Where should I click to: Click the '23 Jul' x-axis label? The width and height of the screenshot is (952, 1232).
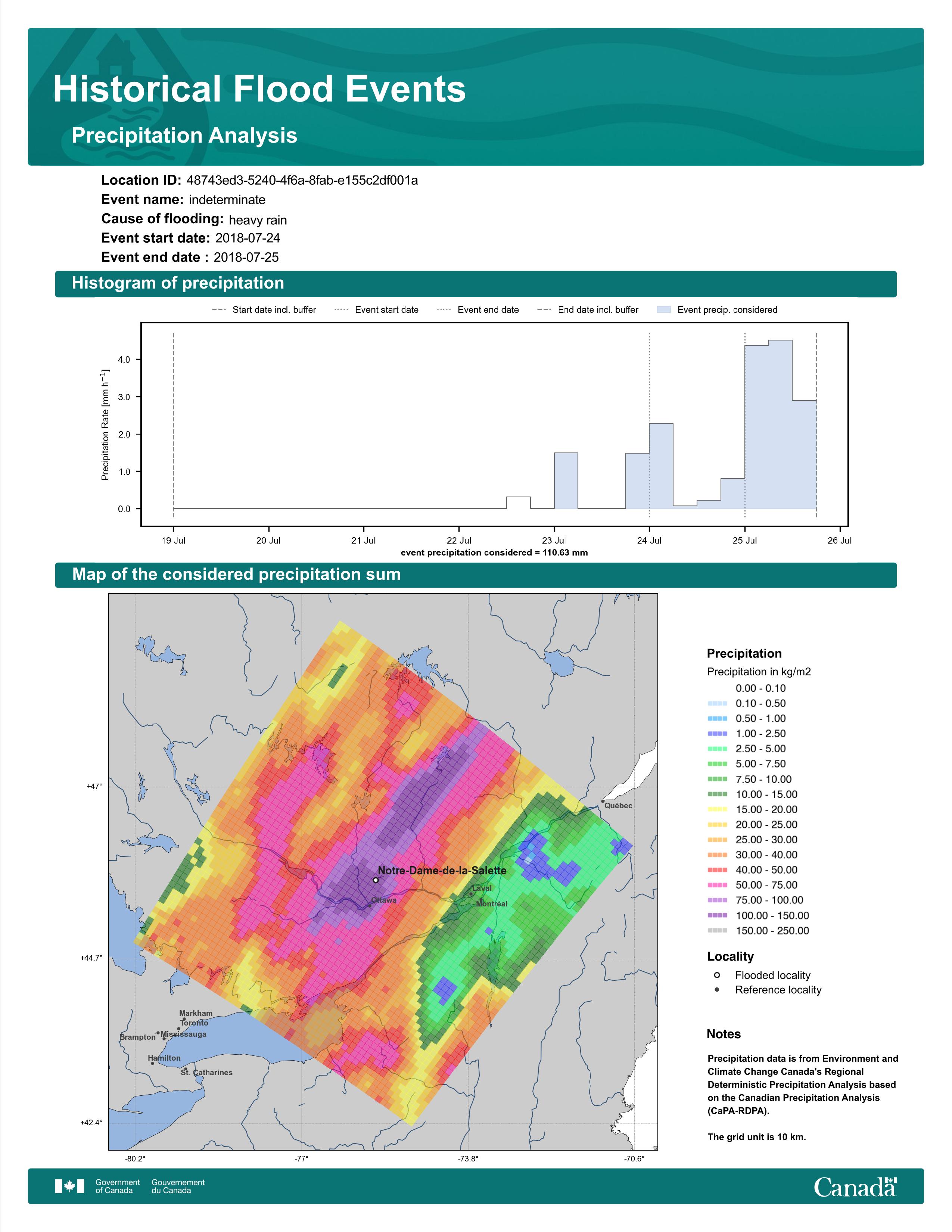pyautogui.click(x=554, y=541)
